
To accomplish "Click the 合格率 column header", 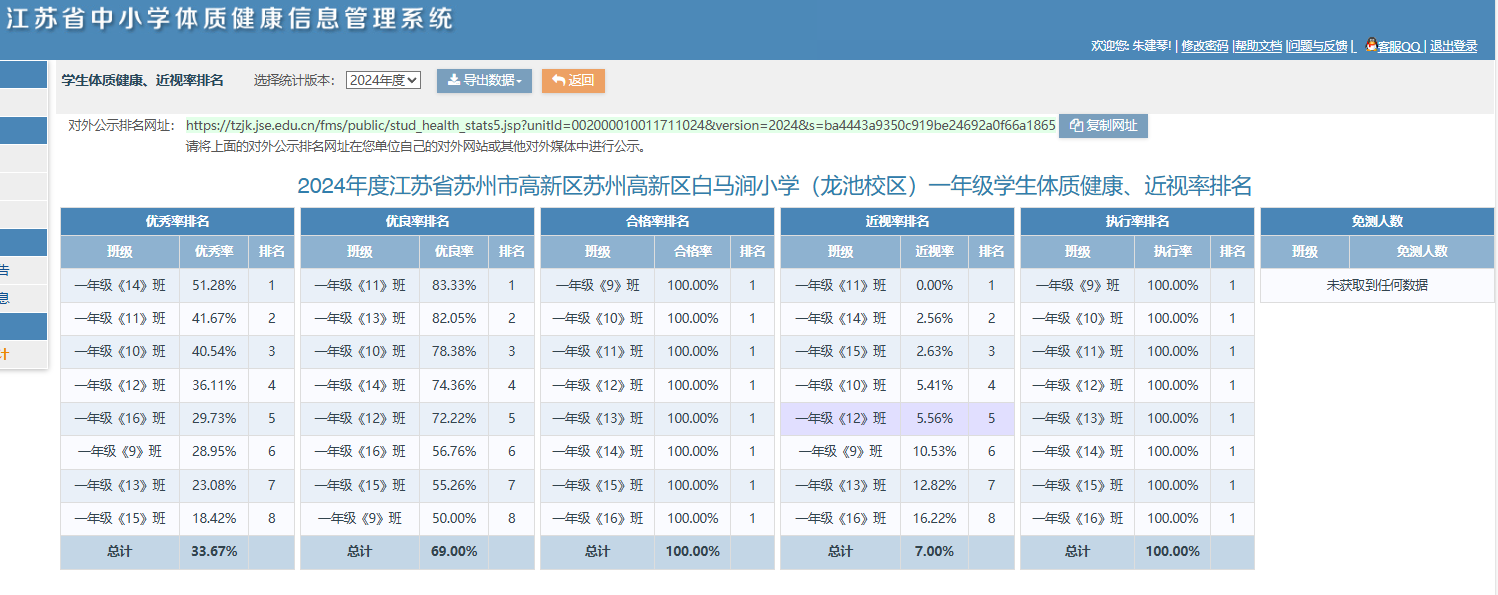I will point(693,252).
